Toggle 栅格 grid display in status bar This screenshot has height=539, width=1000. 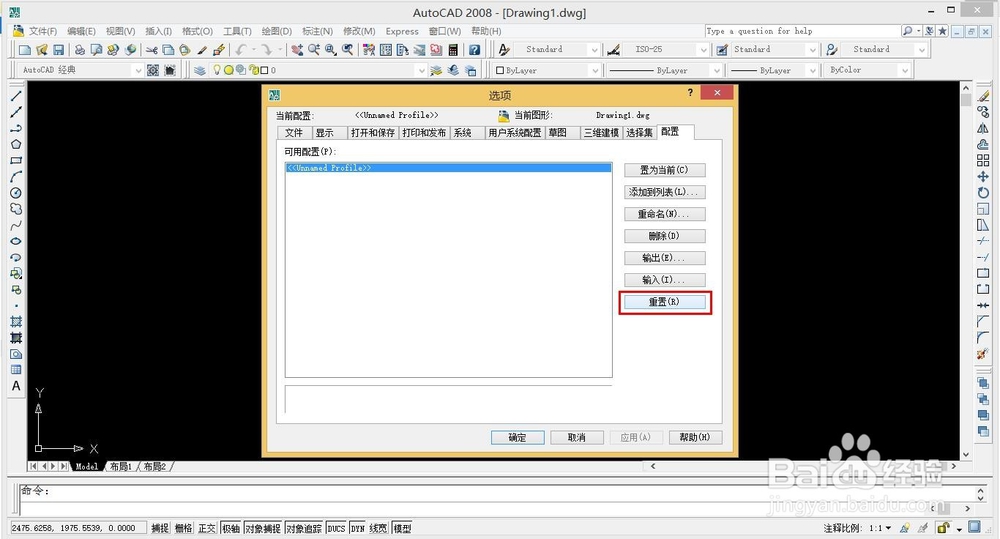tap(184, 528)
